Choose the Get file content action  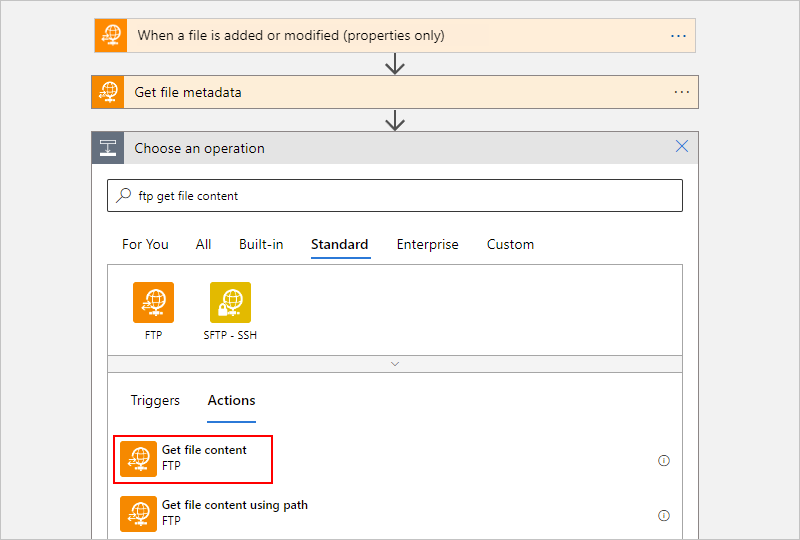pos(204,458)
